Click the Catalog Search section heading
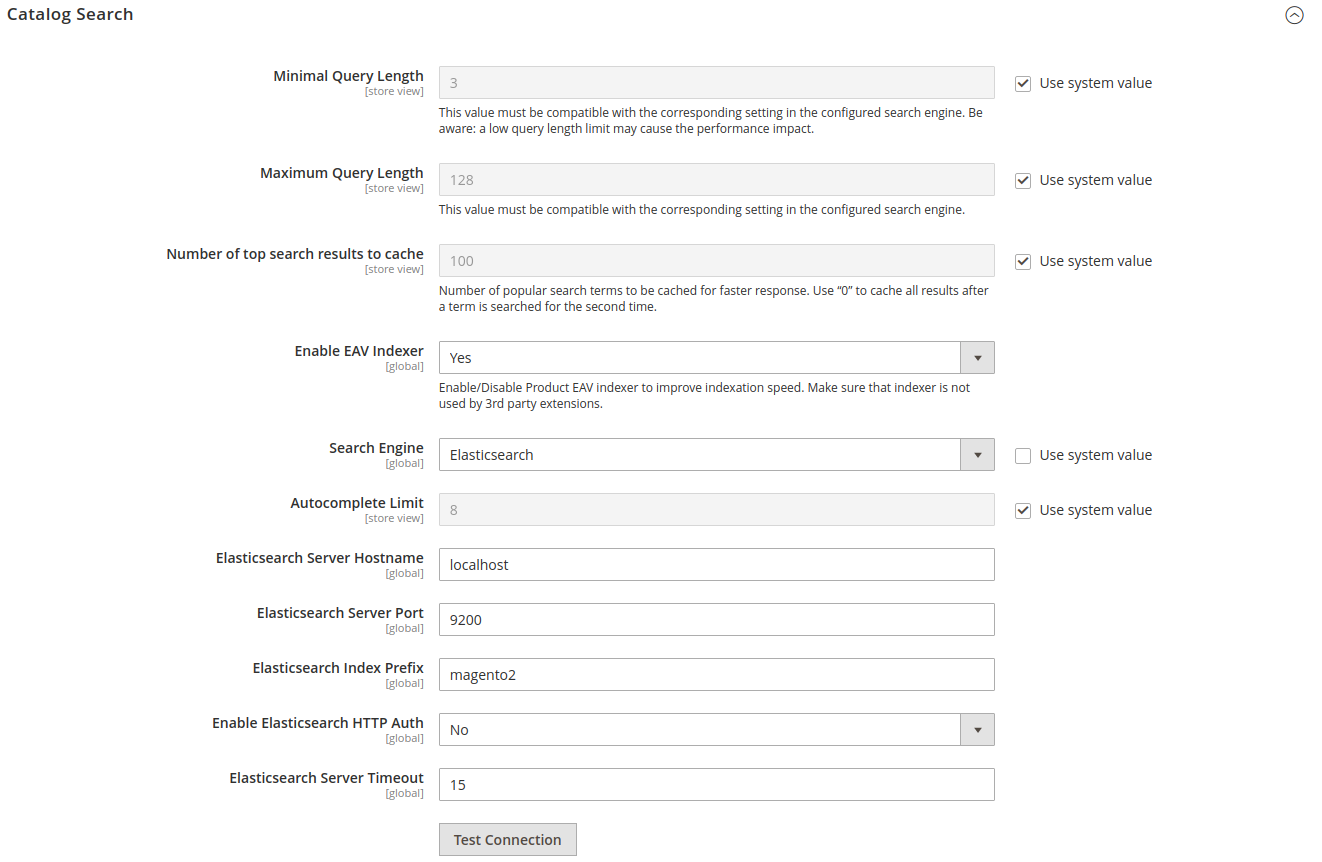The width and height of the screenshot is (1322, 862). [x=70, y=15]
